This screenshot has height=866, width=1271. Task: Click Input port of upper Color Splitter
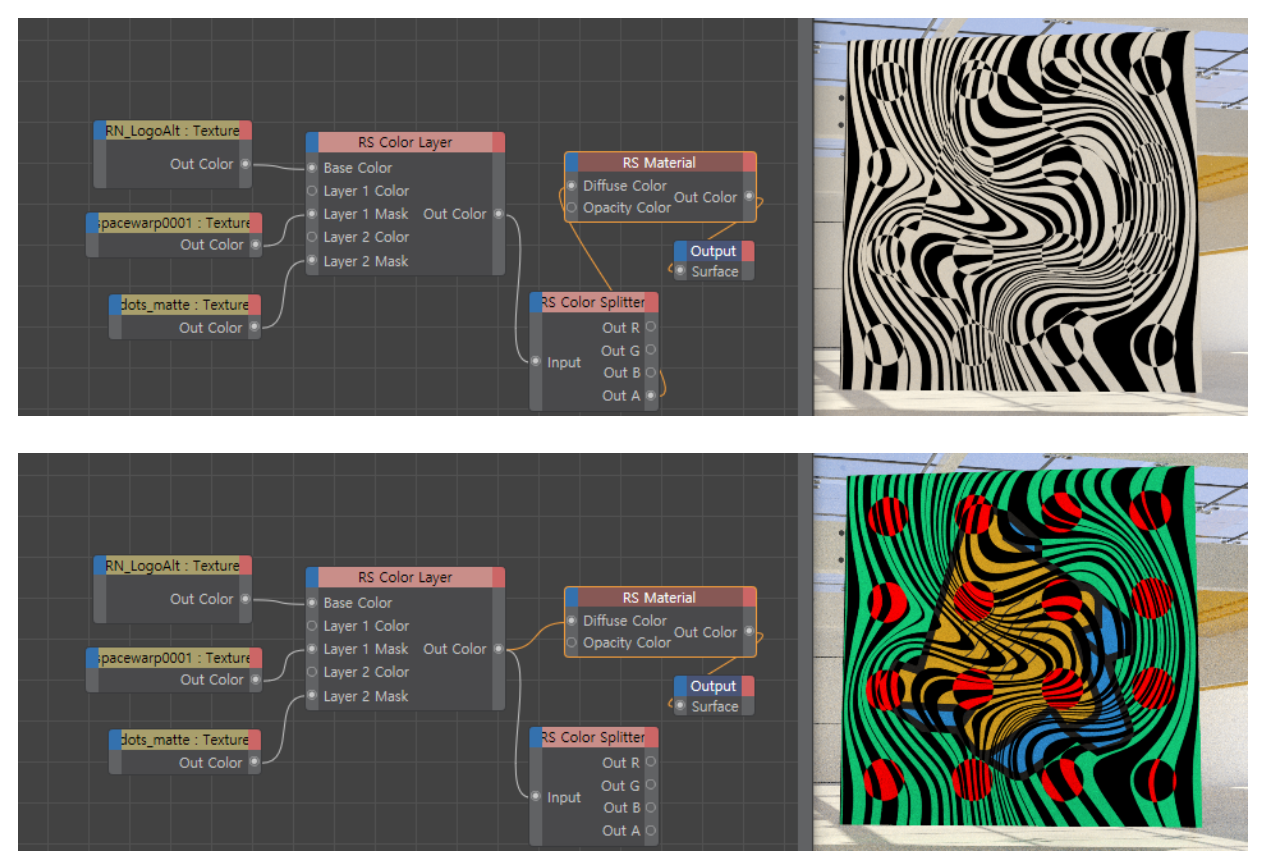536,362
